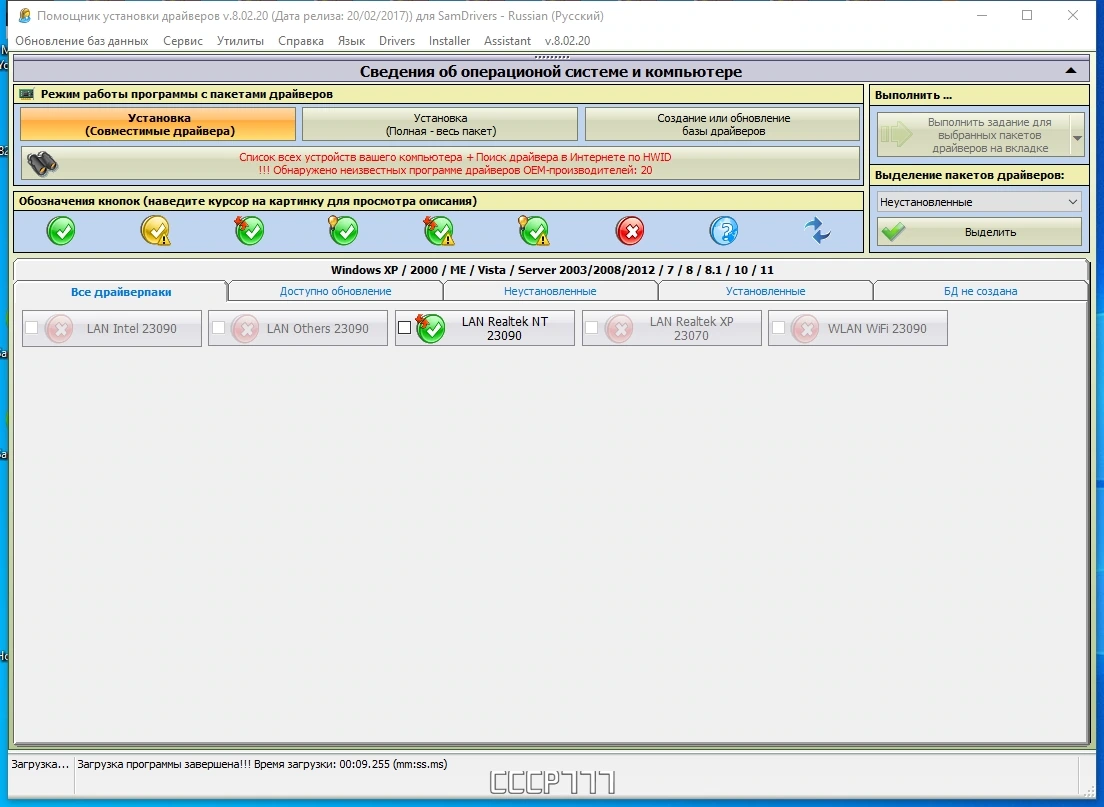Click the blue refresh arrows legend icon

pos(817,230)
